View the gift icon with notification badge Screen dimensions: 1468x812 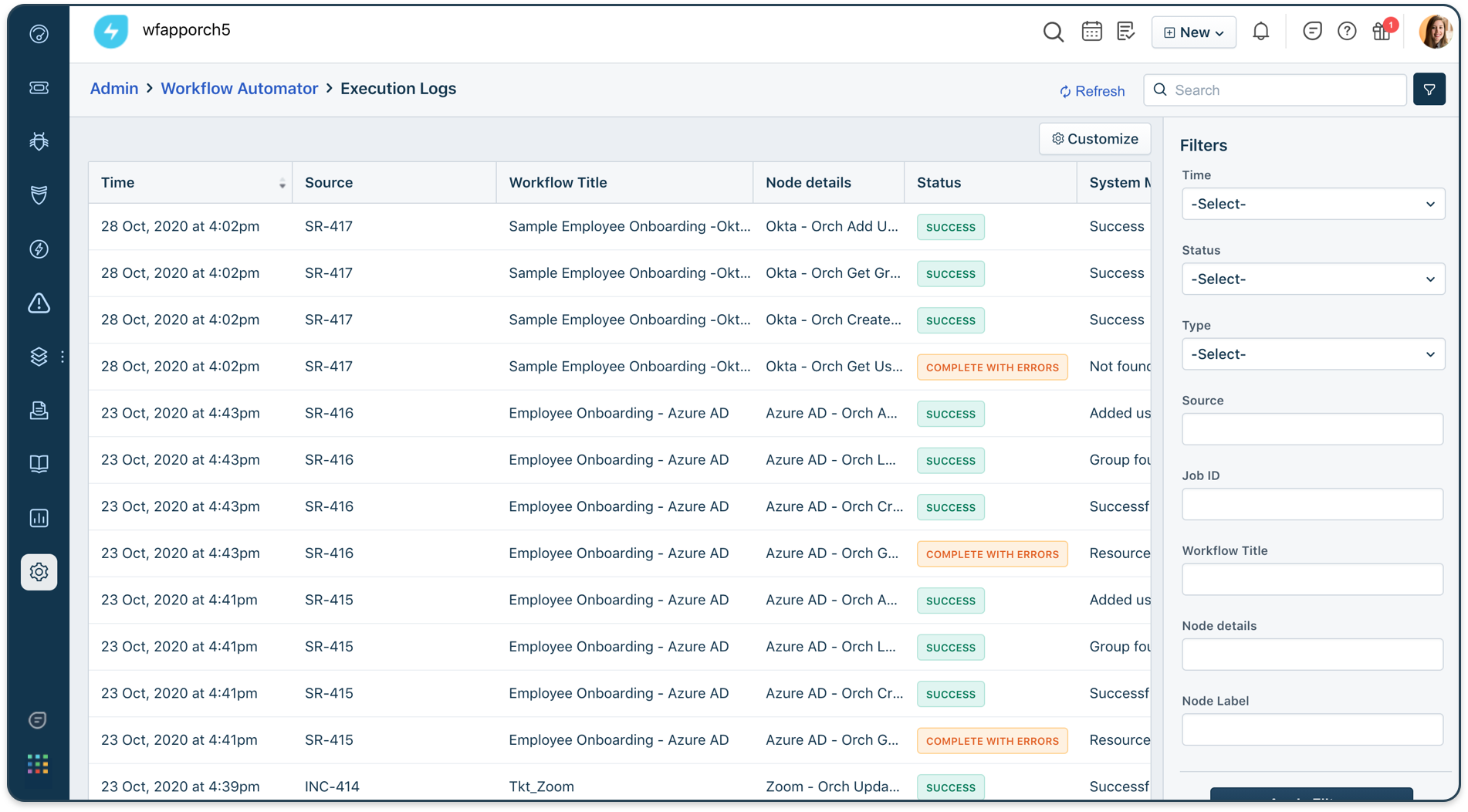pyautogui.click(x=1382, y=32)
